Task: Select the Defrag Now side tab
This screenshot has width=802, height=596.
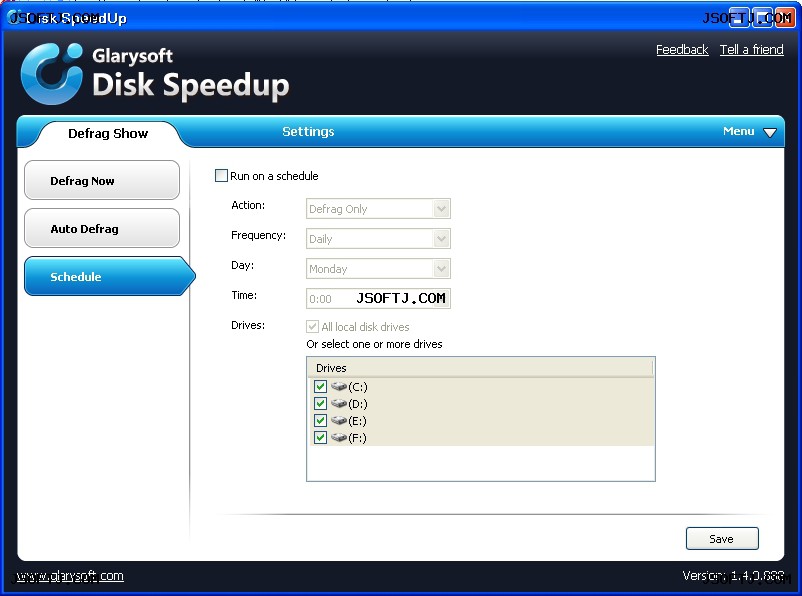Action: point(102,180)
